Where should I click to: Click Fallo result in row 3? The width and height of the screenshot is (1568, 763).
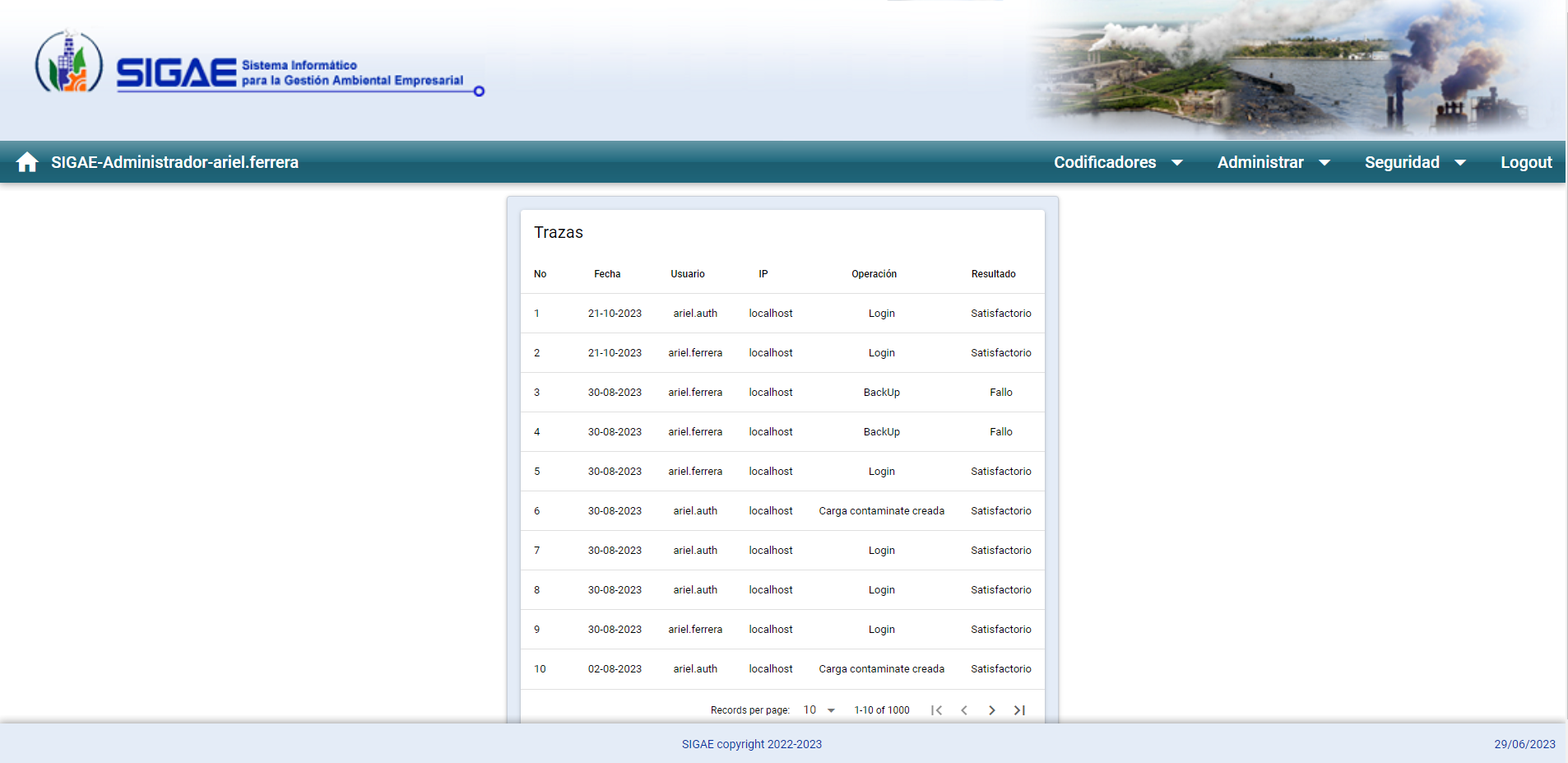tap(1000, 393)
